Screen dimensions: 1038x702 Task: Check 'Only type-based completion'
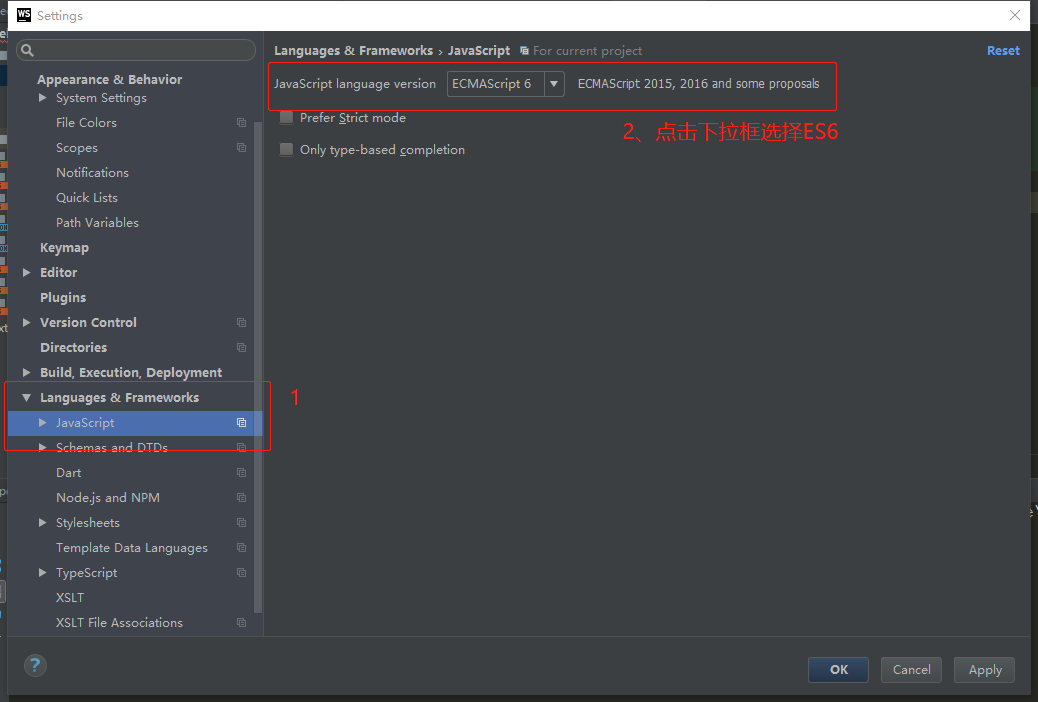click(287, 149)
